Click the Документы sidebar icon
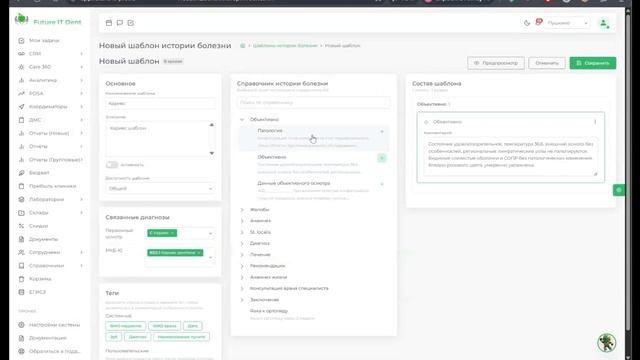This screenshot has height=360, width=640. [x=21, y=239]
